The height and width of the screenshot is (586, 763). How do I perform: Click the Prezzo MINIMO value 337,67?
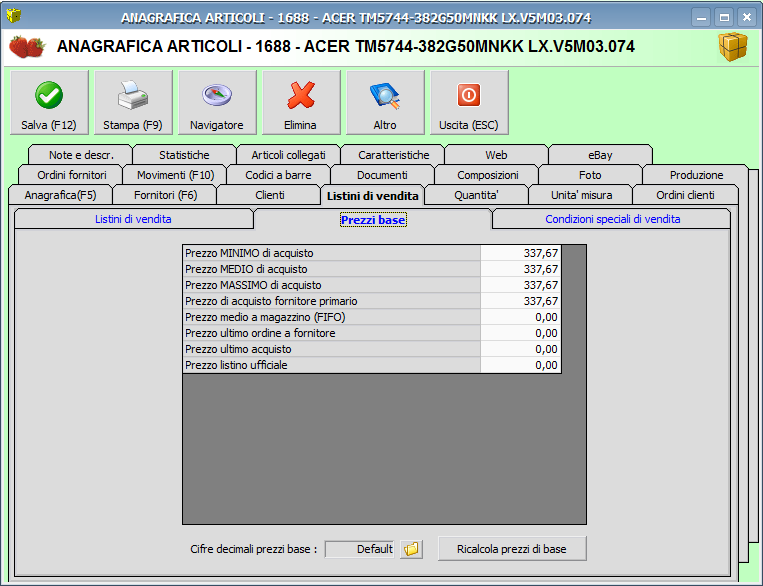coord(521,253)
